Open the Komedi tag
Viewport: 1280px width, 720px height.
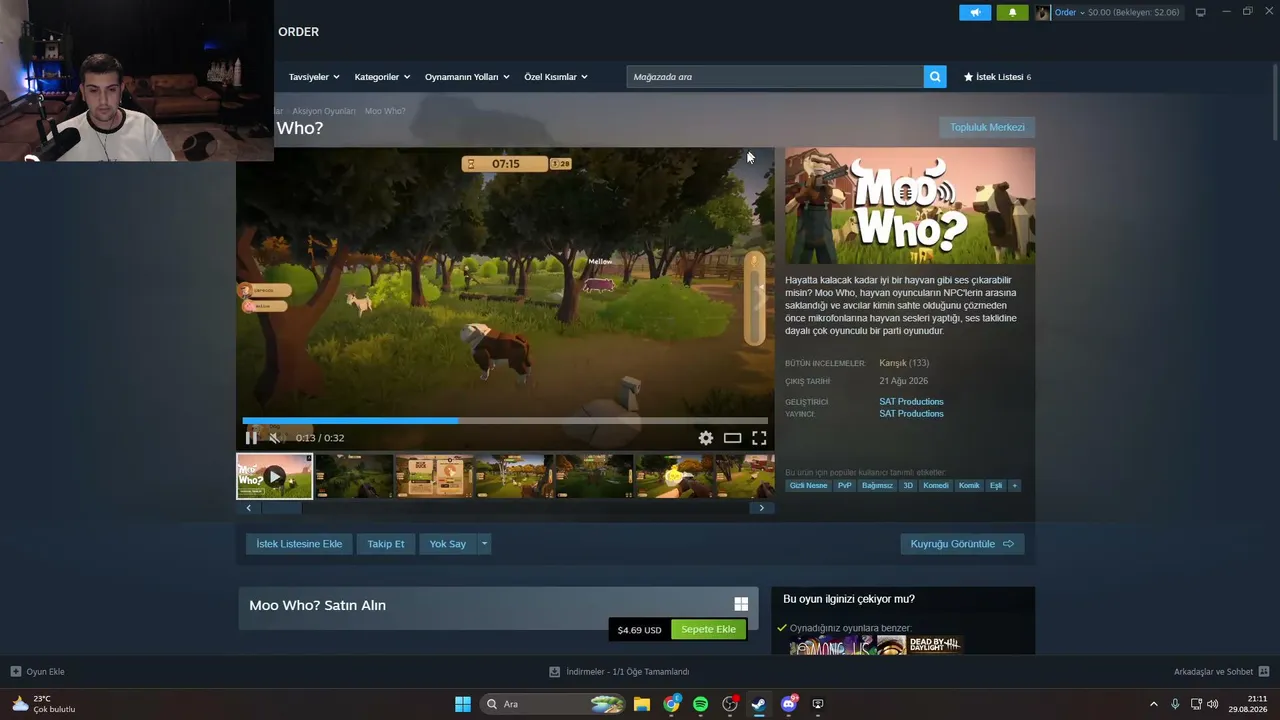936,486
